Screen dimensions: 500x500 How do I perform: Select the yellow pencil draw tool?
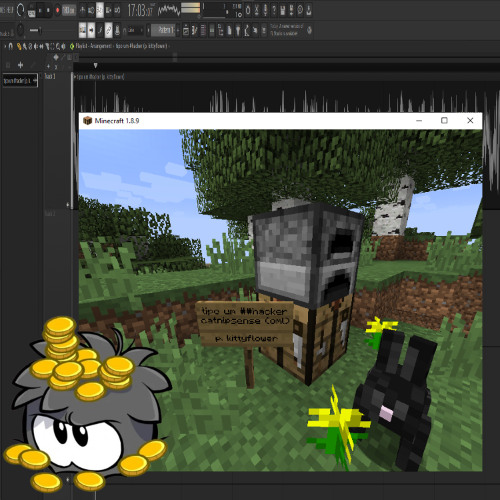pos(19,46)
